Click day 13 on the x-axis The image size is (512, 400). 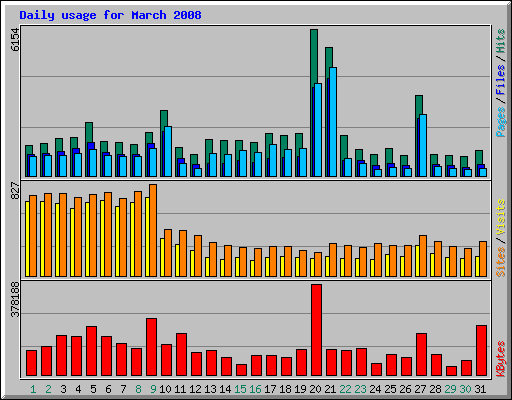coord(210,389)
